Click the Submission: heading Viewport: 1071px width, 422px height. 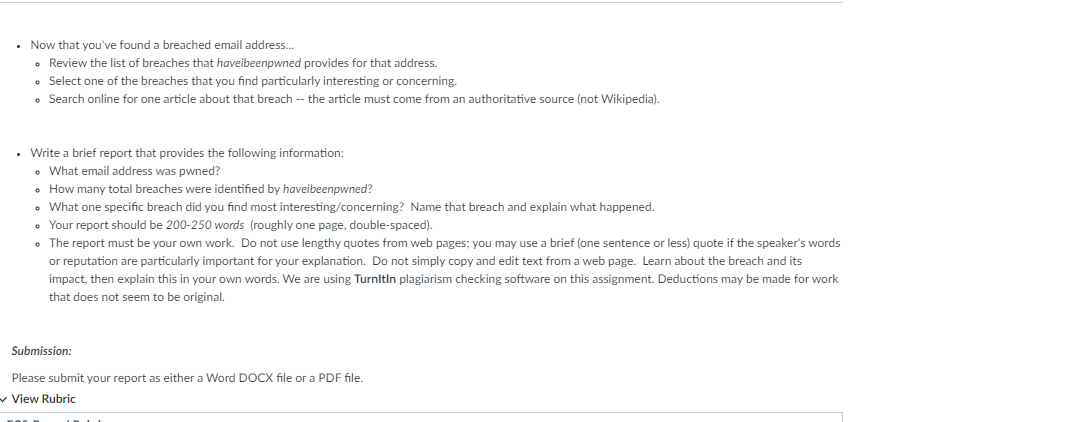click(42, 351)
